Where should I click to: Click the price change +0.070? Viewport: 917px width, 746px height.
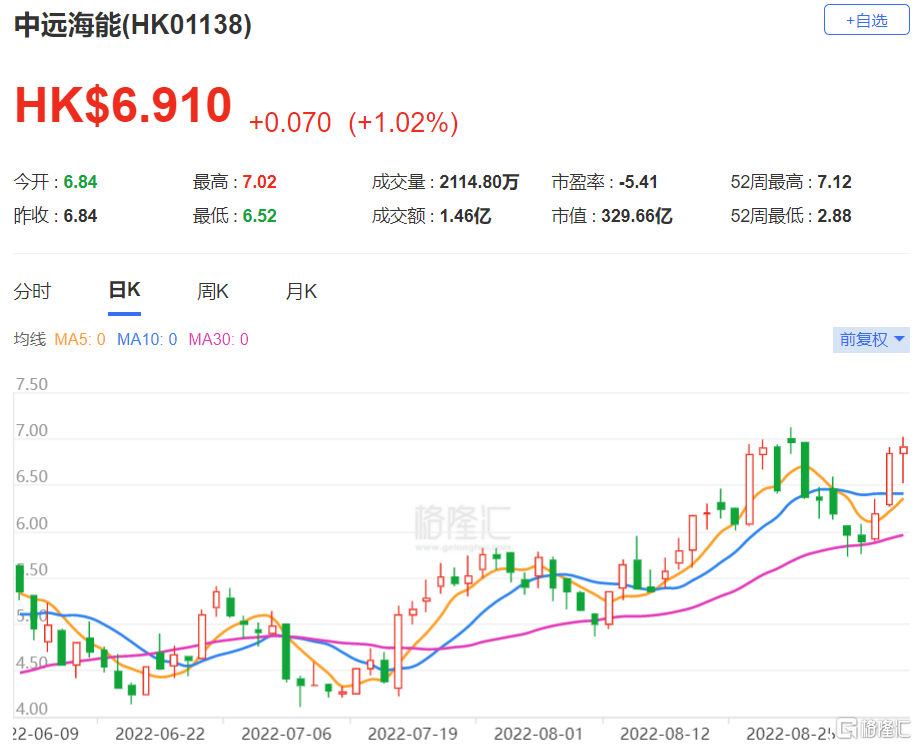[290, 123]
